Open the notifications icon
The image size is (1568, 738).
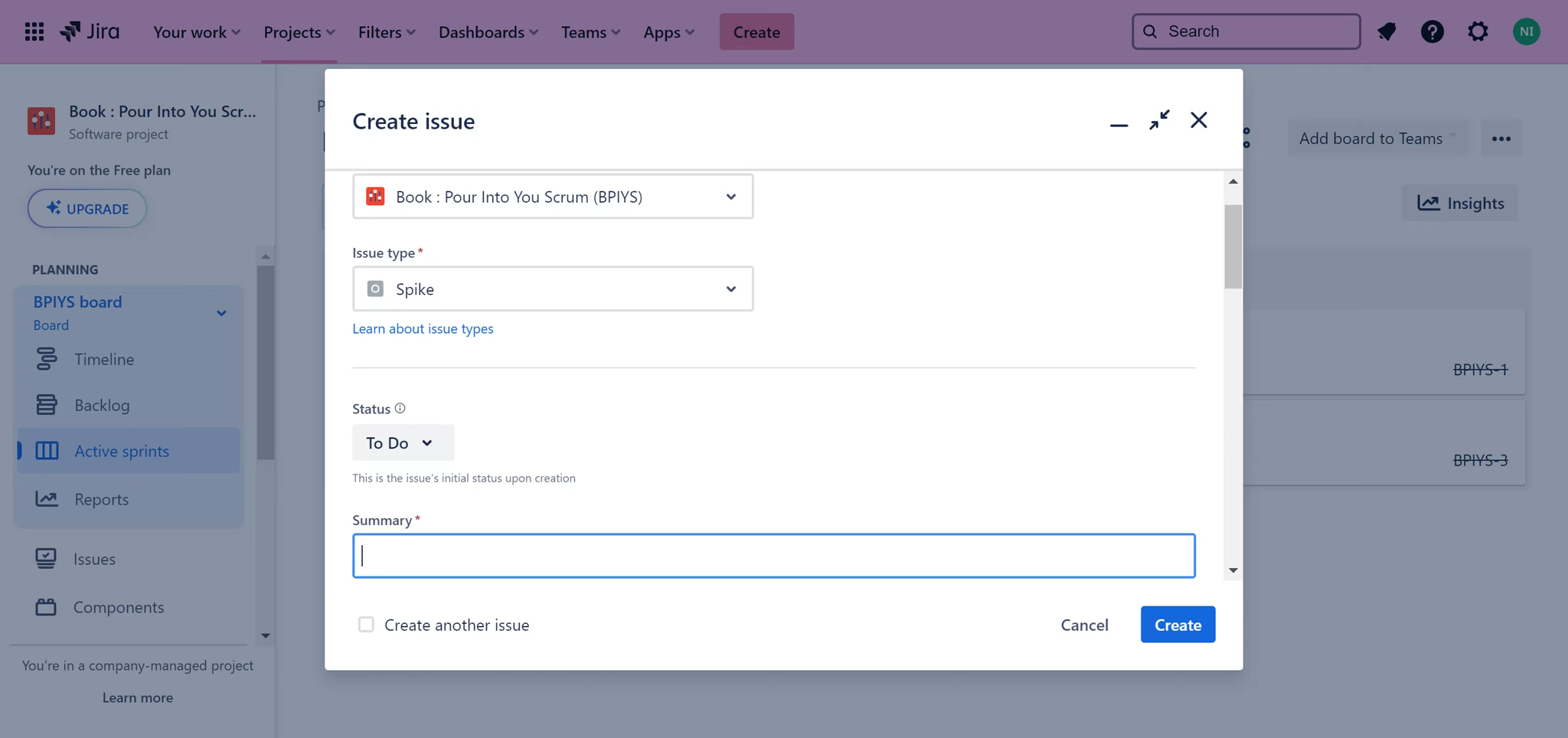1387,31
